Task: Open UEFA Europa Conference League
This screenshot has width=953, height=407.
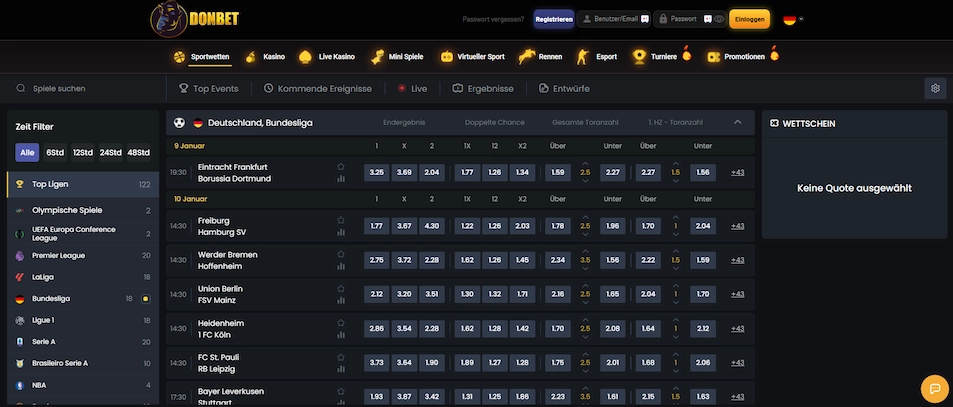Action: coord(83,234)
